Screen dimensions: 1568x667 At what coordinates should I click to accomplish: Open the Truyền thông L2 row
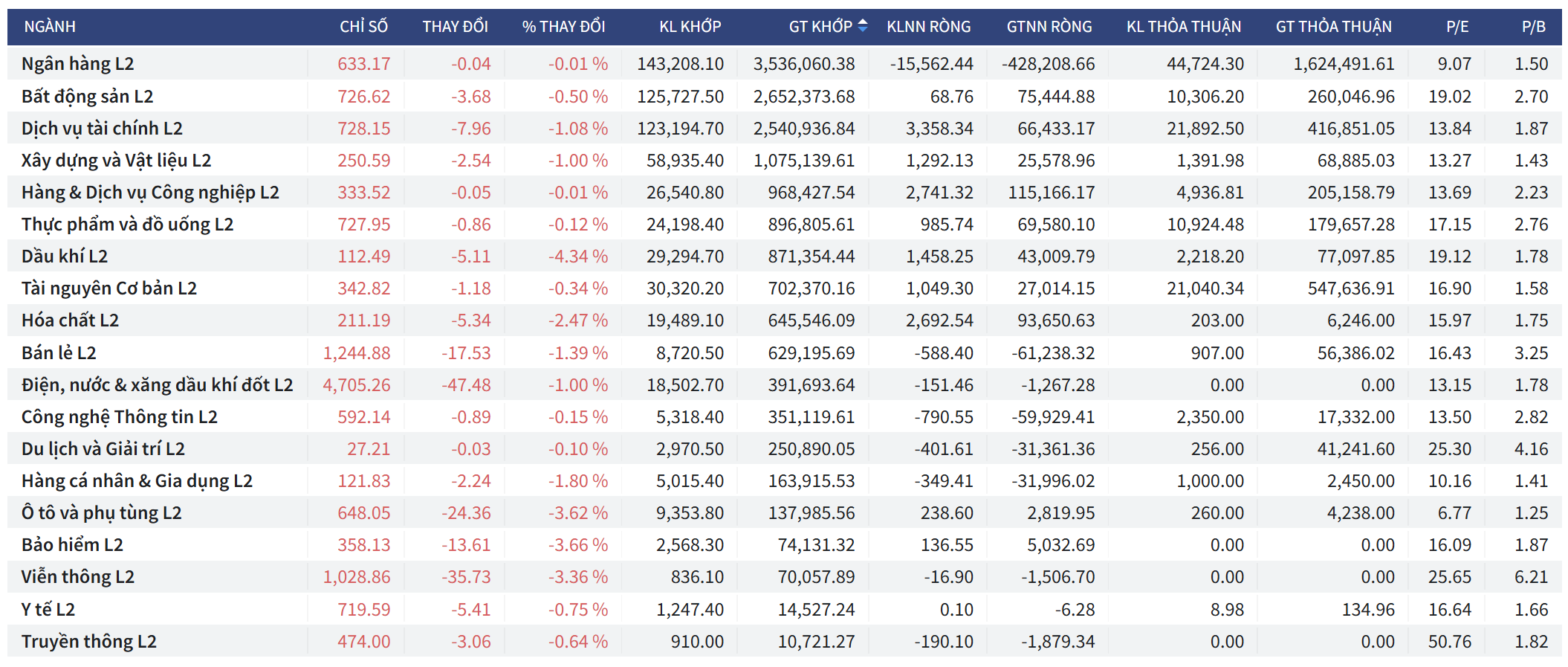89,642
